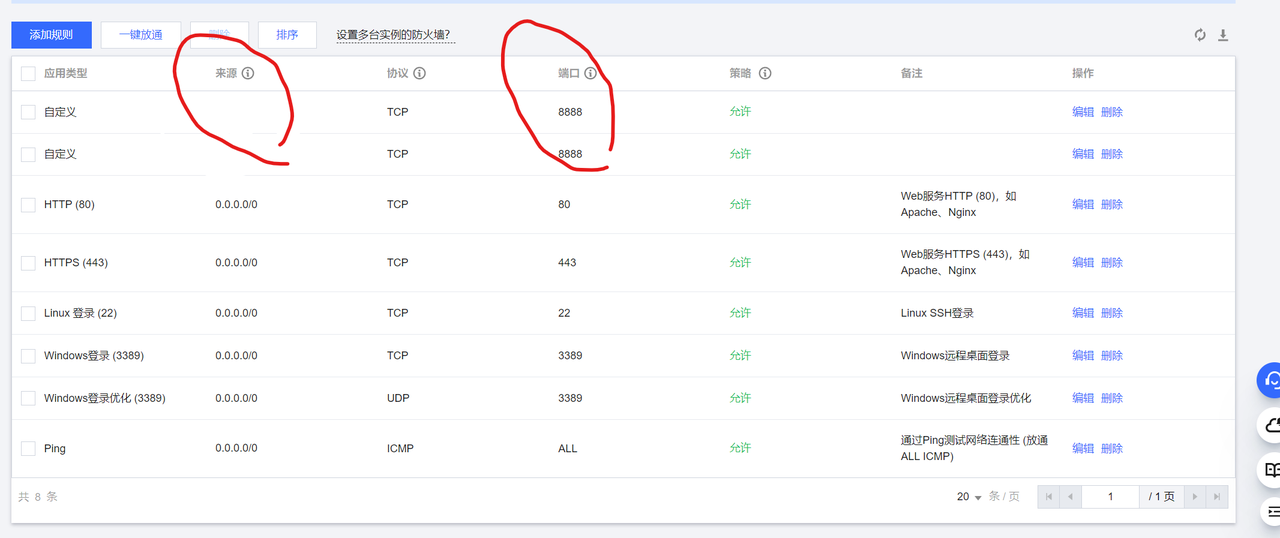The image size is (1280, 538).
Task: Click the info icon next to 端口
Action: [x=591, y=73]
